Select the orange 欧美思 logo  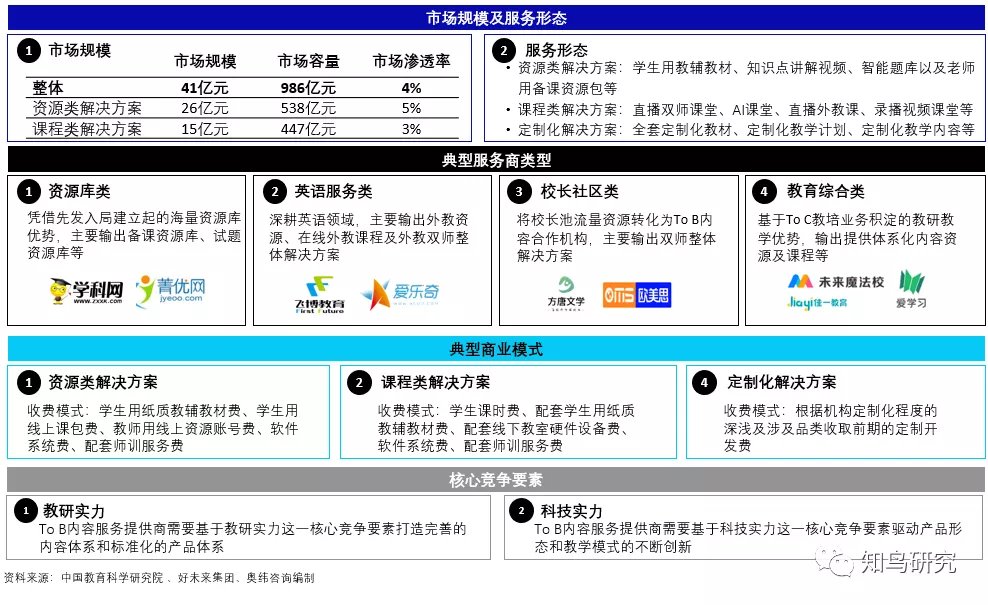click(636, 294)
